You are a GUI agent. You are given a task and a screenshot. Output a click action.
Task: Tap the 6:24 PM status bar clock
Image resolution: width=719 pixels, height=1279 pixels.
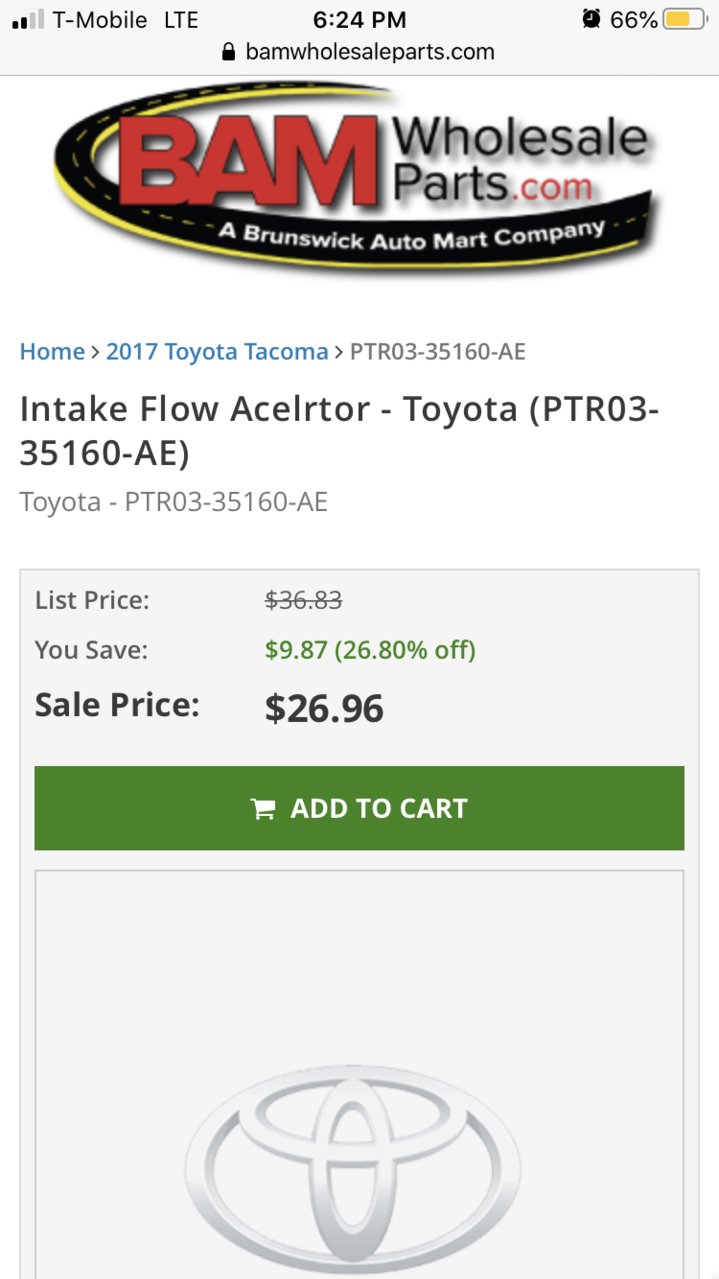(x=359, y=20)
